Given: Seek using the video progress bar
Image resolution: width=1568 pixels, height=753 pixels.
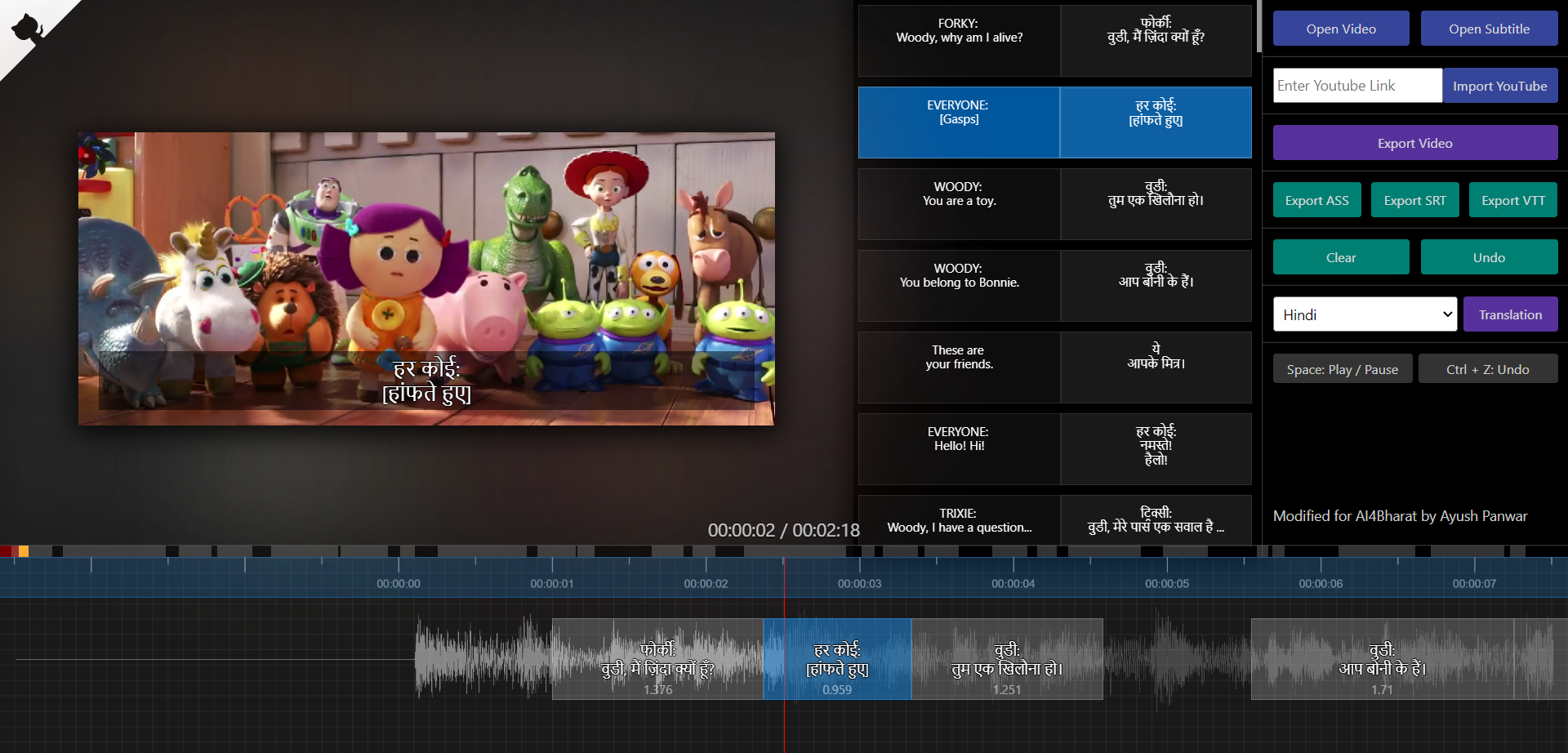Looking at the screenshot, I should coord(784,551).
